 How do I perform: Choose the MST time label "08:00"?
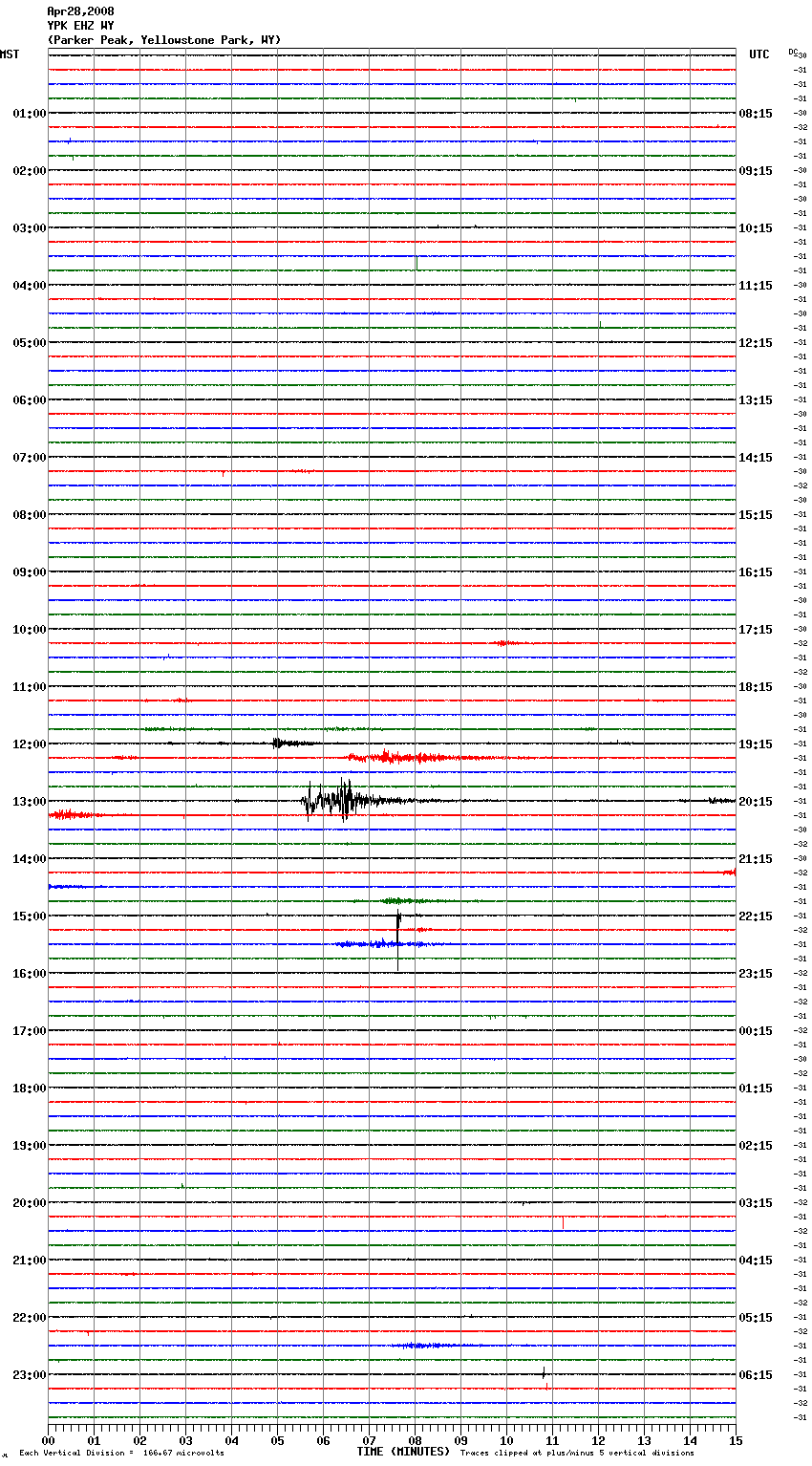(x=30, y=515)
